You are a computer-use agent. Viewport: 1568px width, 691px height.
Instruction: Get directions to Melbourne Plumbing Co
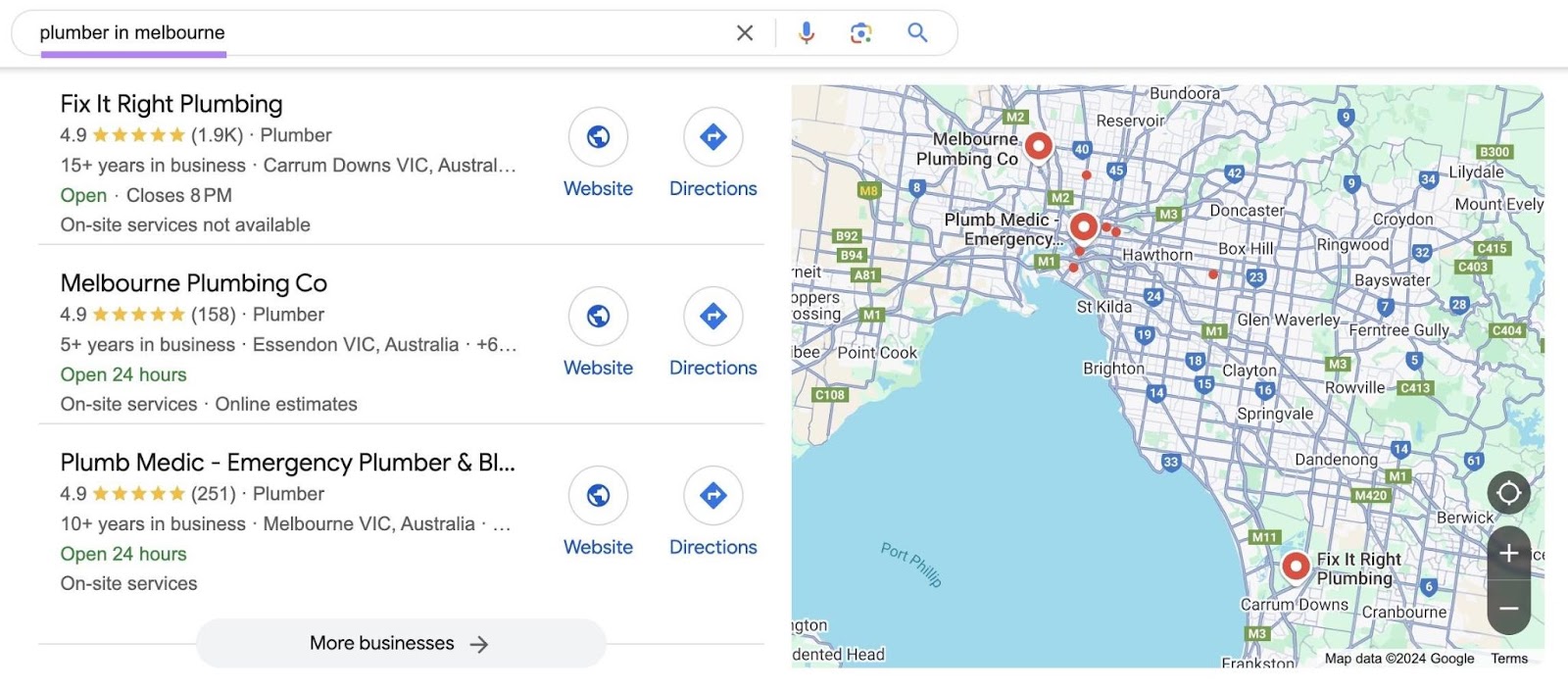pyautogui.click(x=713, y=317)
